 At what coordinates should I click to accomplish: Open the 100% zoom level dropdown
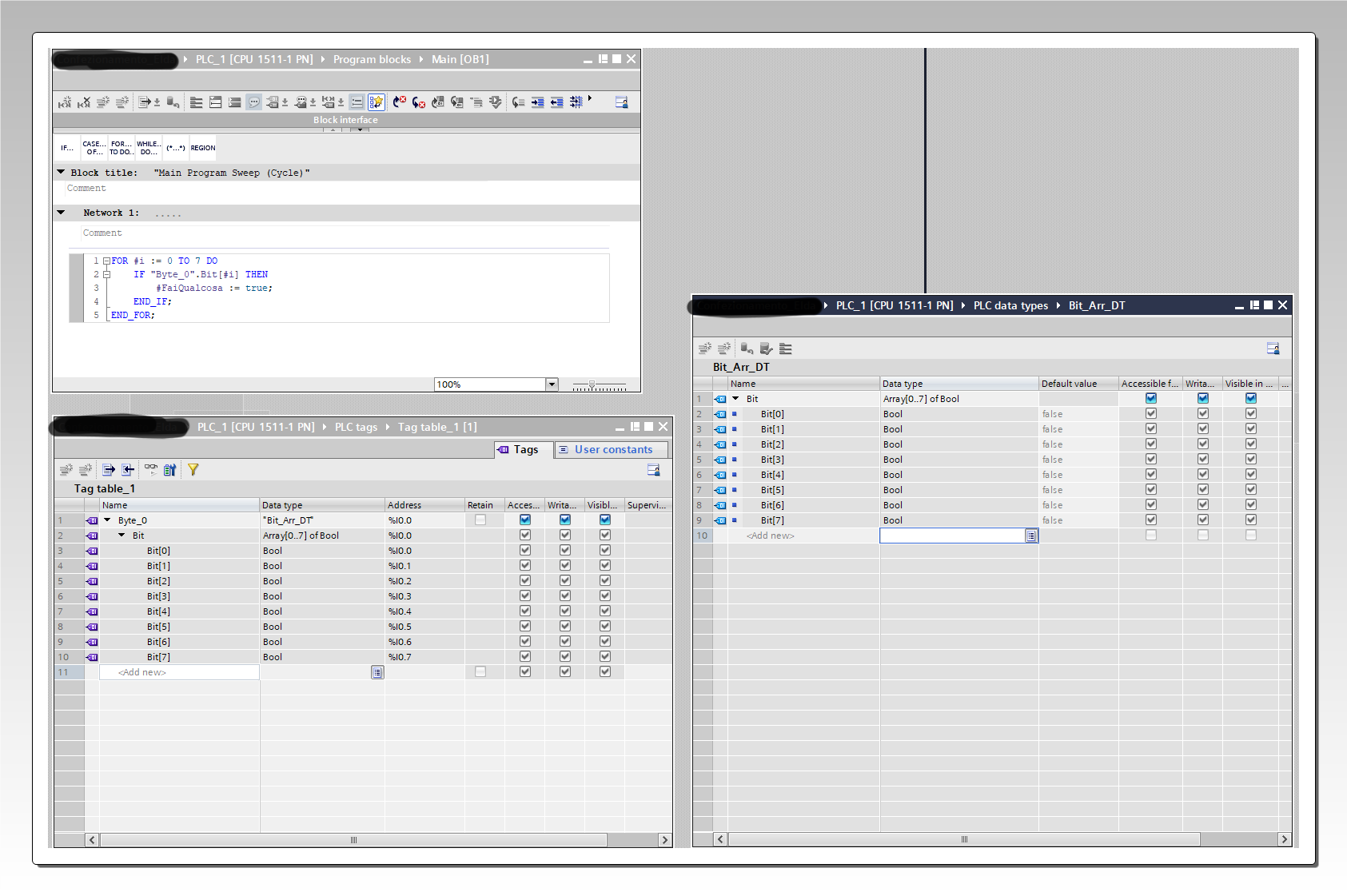pos(552,384)
